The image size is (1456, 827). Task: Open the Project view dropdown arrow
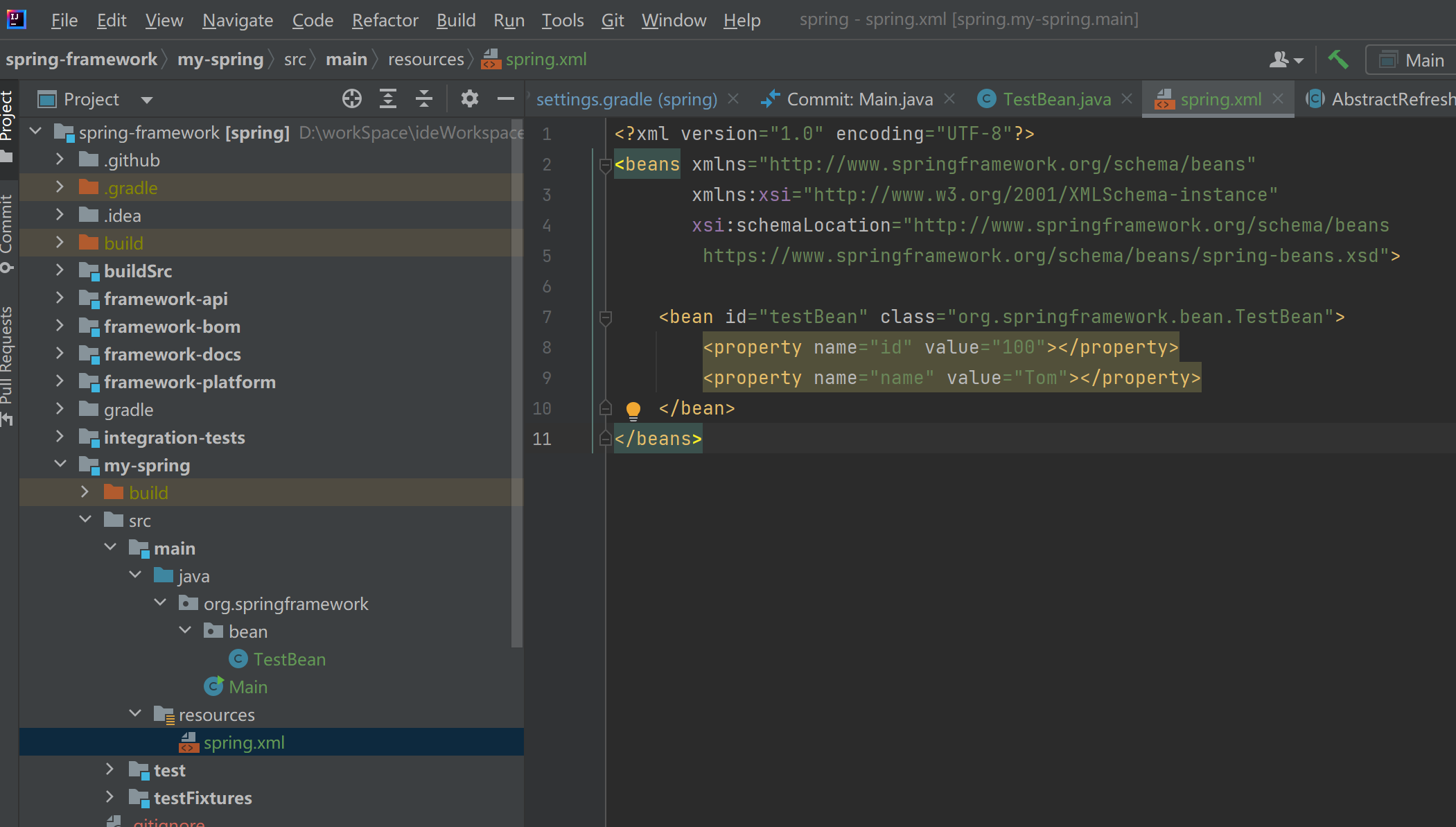(x=147, y=100)
